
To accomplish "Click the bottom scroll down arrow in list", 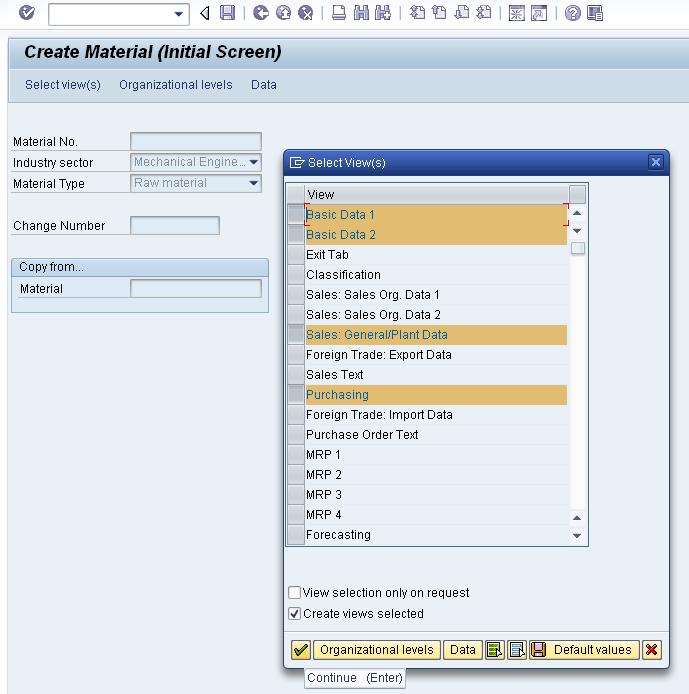I will 577,536.
